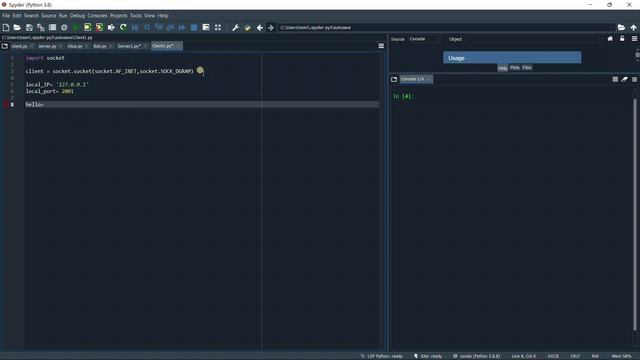
Task: Re-run last script icon
Action: point(123,27)
